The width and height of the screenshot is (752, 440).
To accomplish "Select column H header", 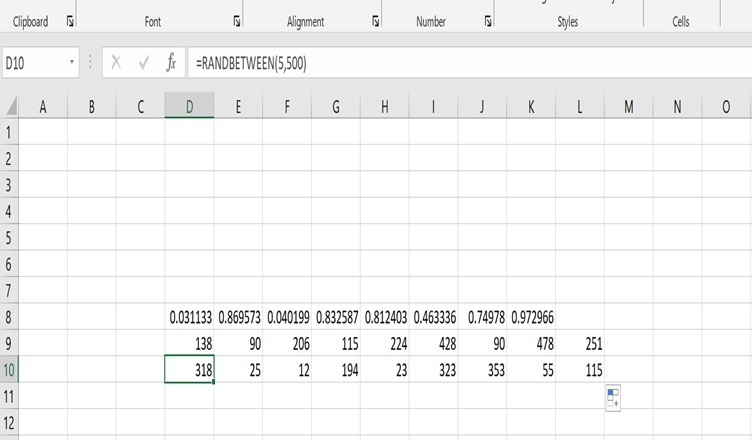I will (x=385, y=107).
